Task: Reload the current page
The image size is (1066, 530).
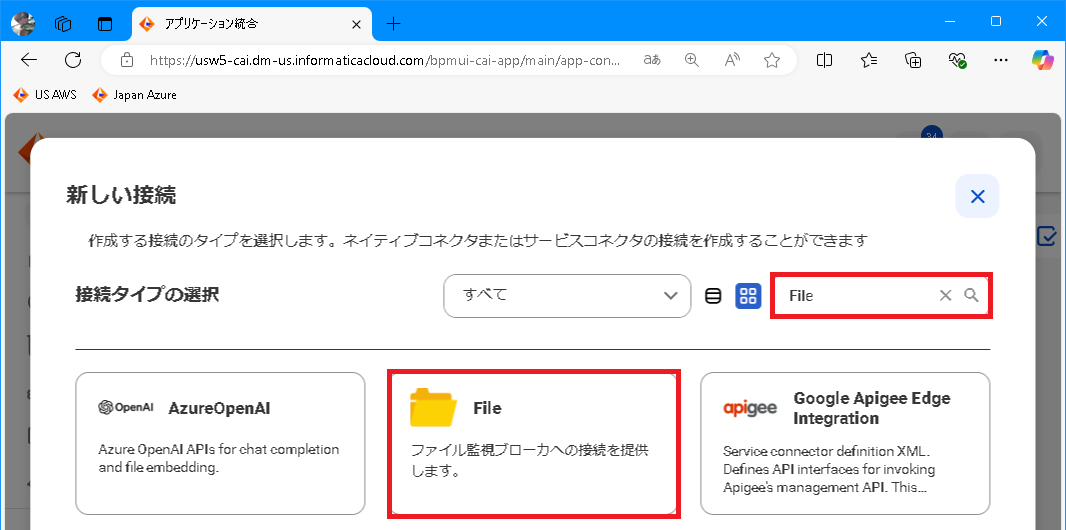Action: pos(73,60)
